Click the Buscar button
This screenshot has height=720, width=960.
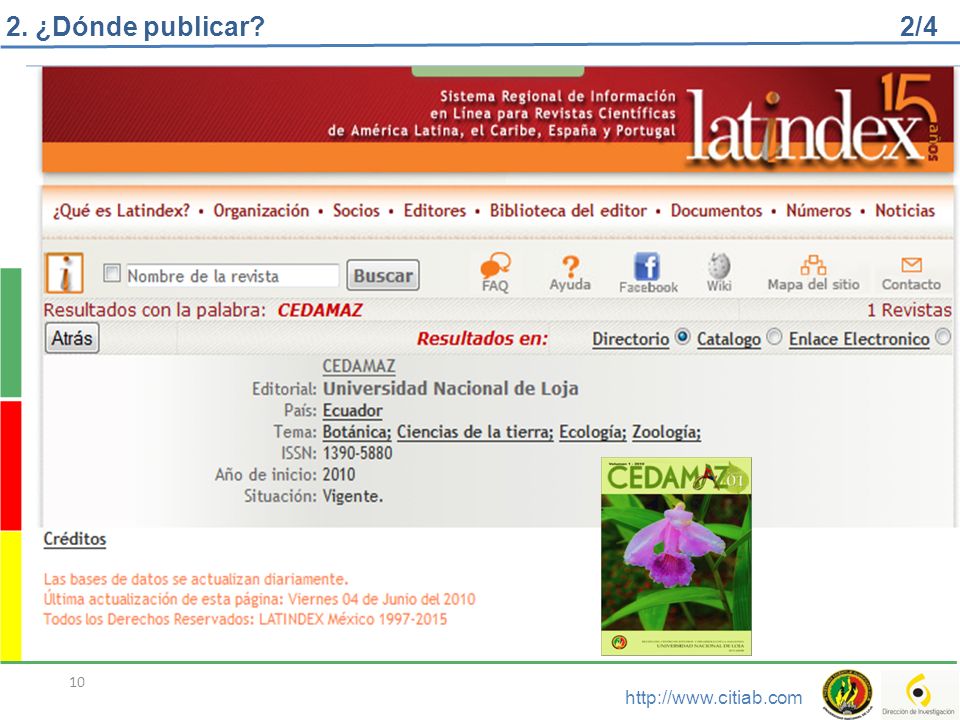point(383,276)
